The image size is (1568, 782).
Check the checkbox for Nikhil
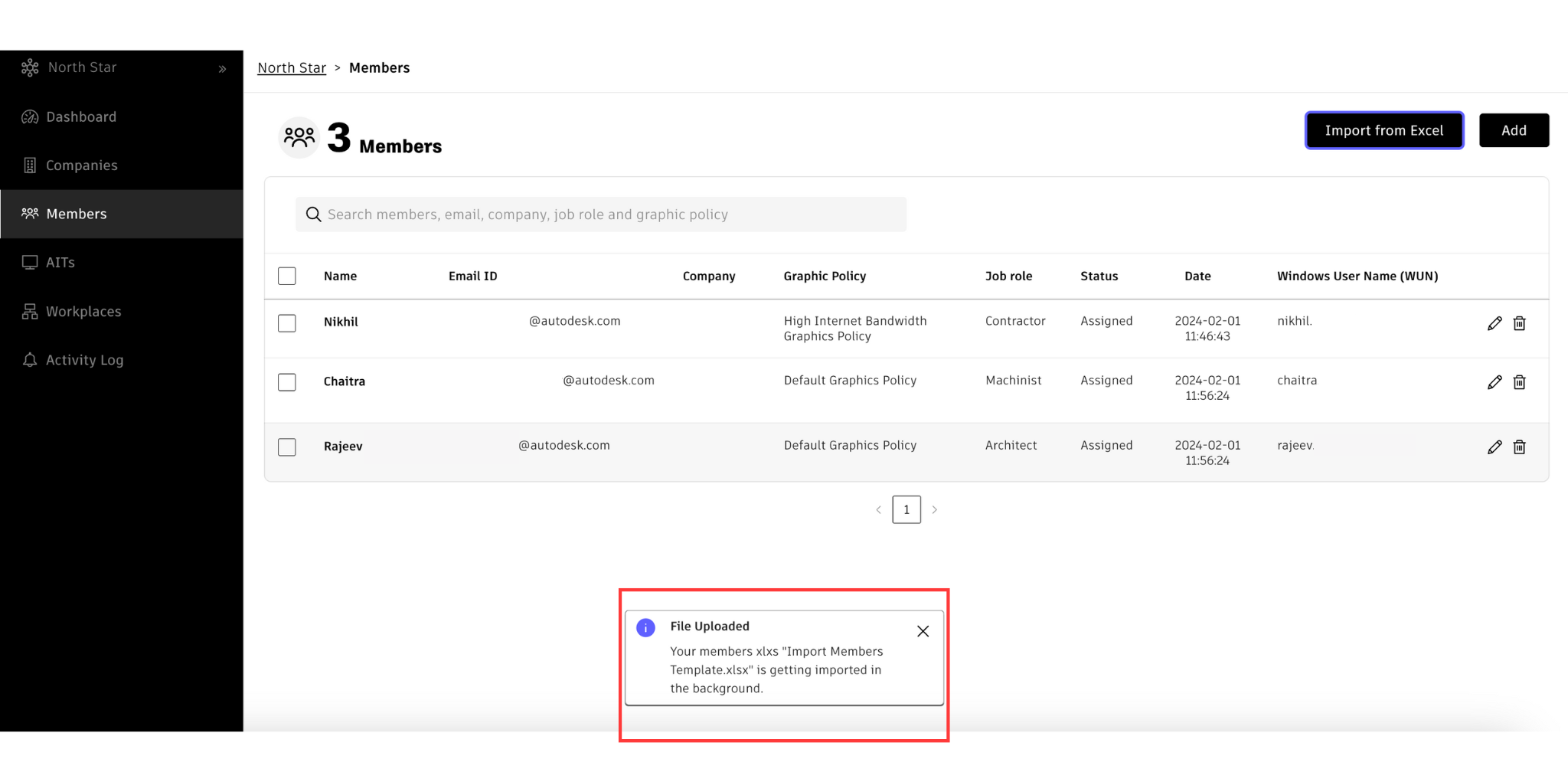coord(287,323)
